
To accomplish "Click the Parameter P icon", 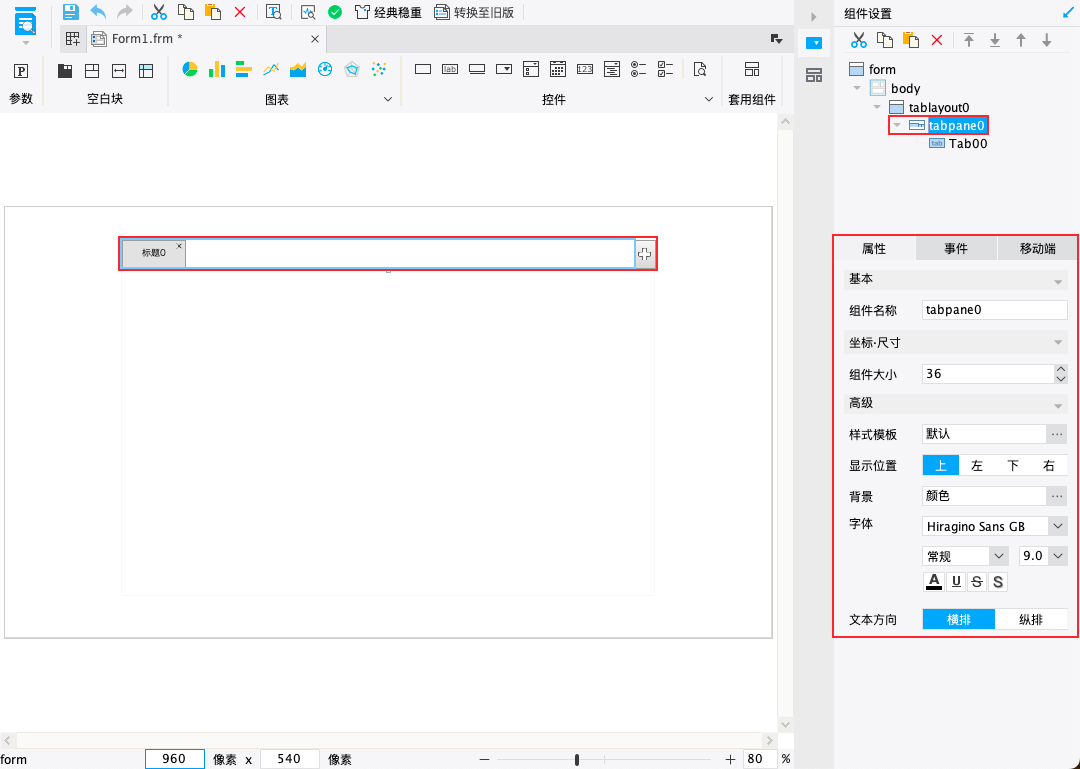I will (21, 70).
